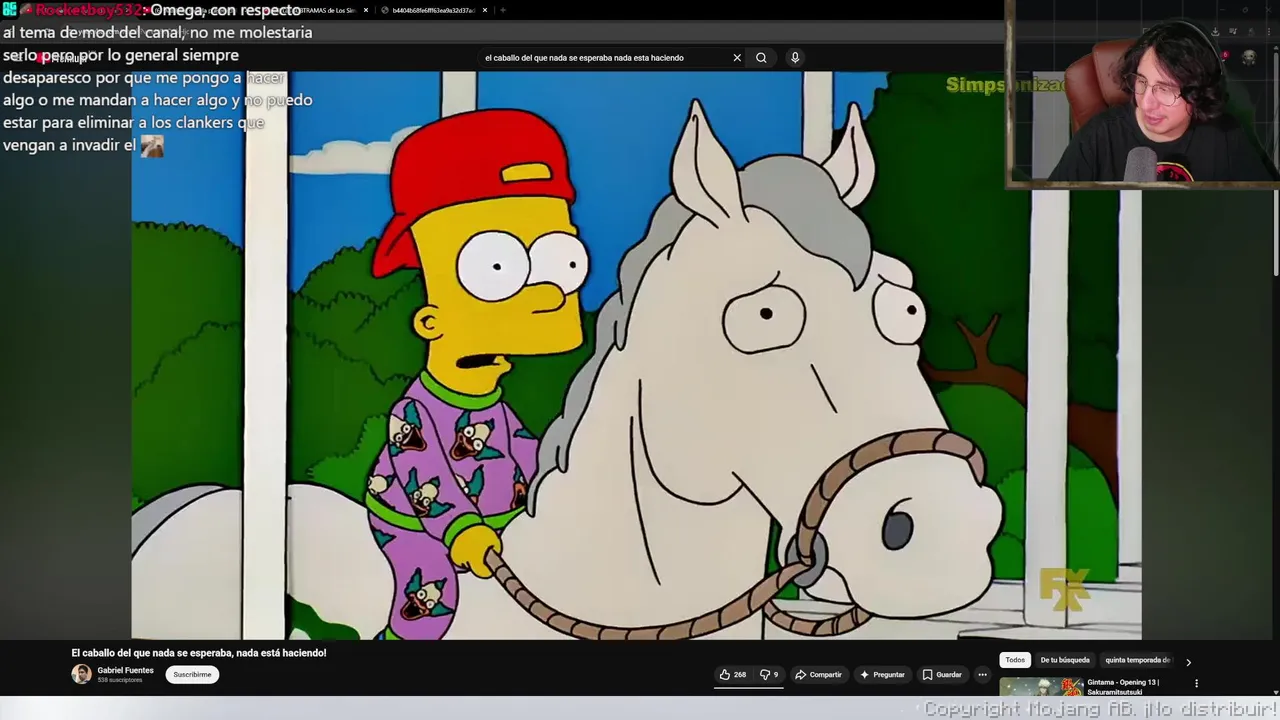
Task: Open more actions three-dot menu
Action: tap(982, 675)
